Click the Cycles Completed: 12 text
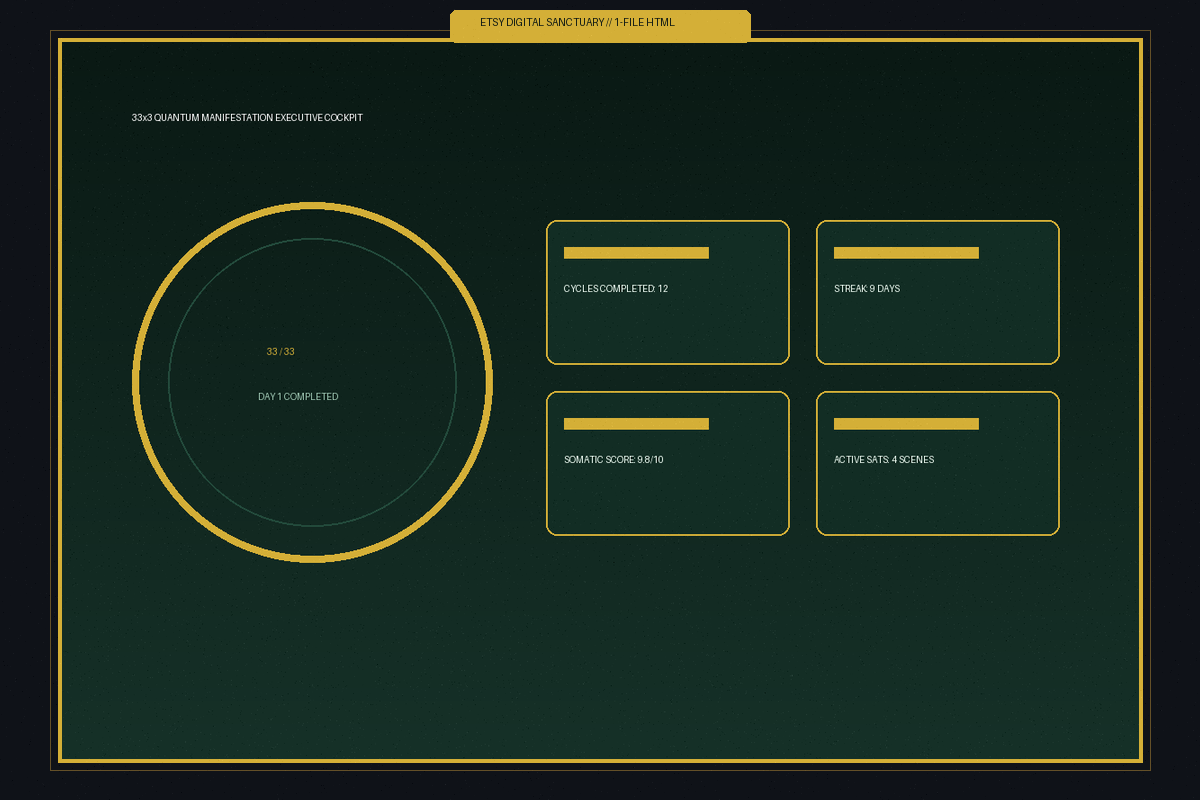 tap(616, 289)
